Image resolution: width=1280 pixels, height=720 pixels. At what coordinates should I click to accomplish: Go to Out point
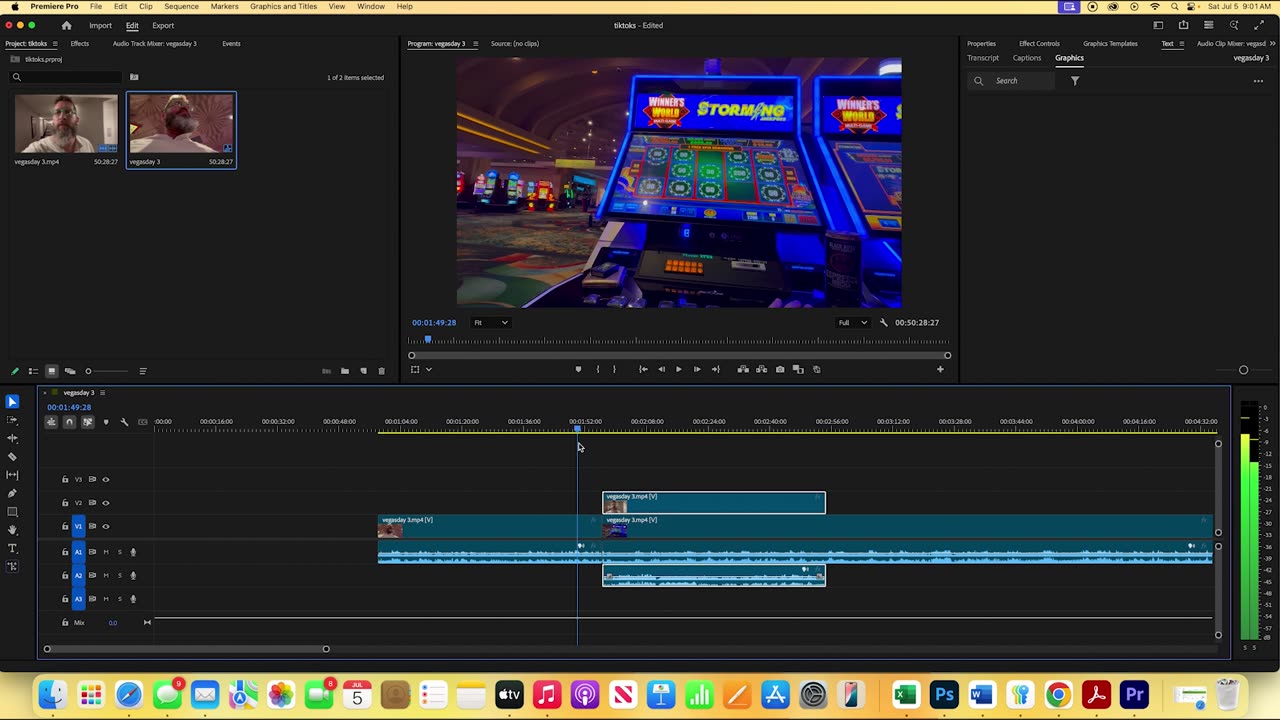pos(715,369)
